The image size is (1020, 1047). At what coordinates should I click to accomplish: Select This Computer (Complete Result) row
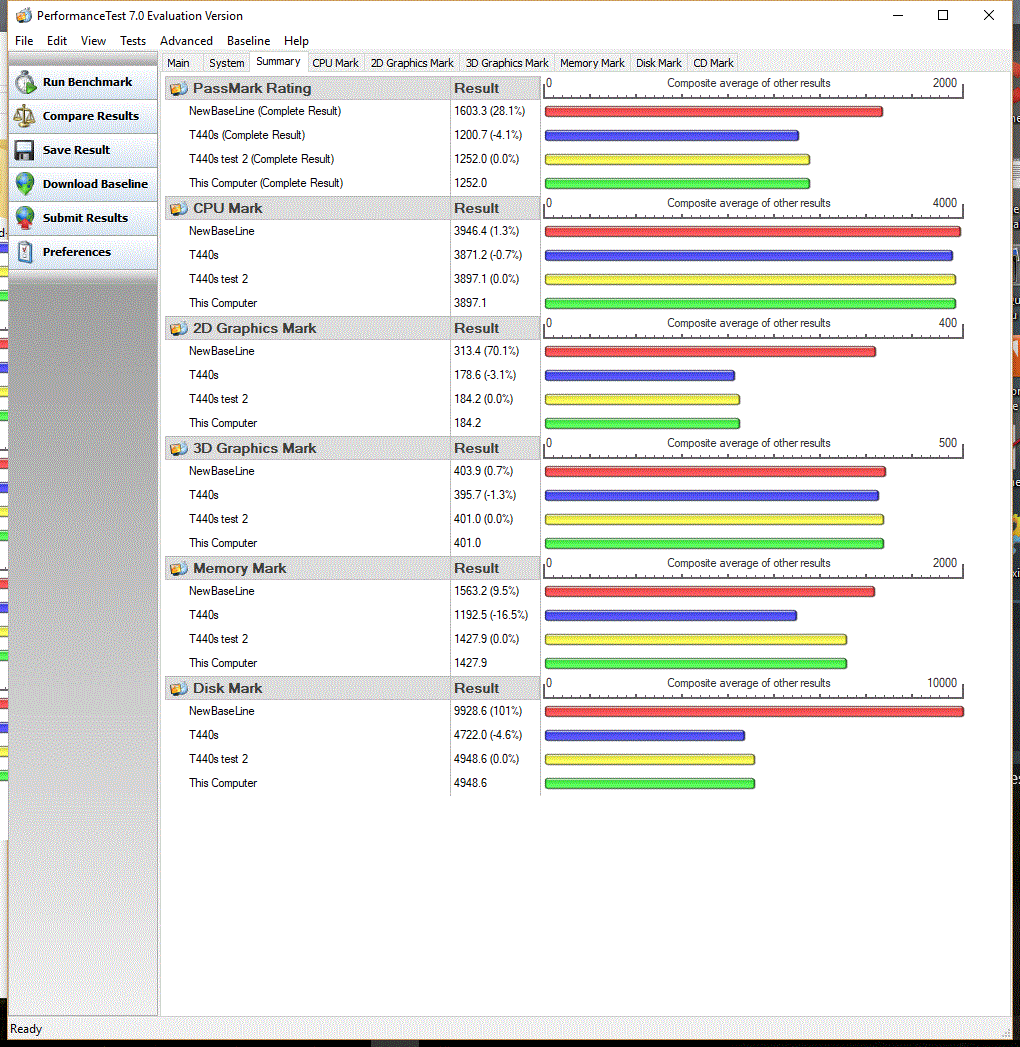[266, 183]
